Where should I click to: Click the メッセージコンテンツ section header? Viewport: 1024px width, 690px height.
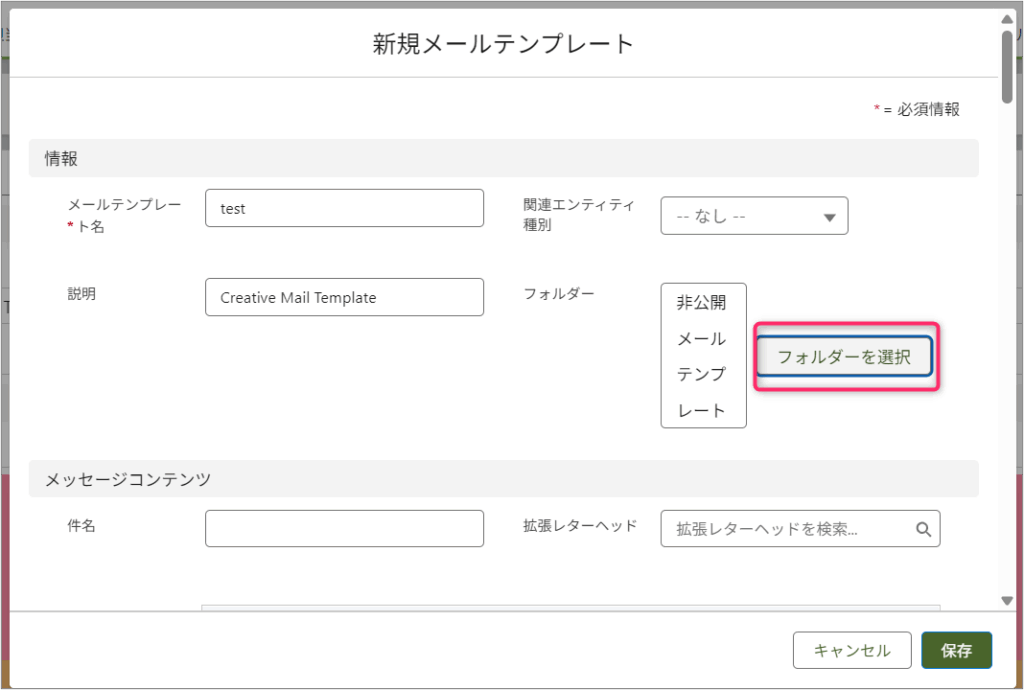pos(128,479)
